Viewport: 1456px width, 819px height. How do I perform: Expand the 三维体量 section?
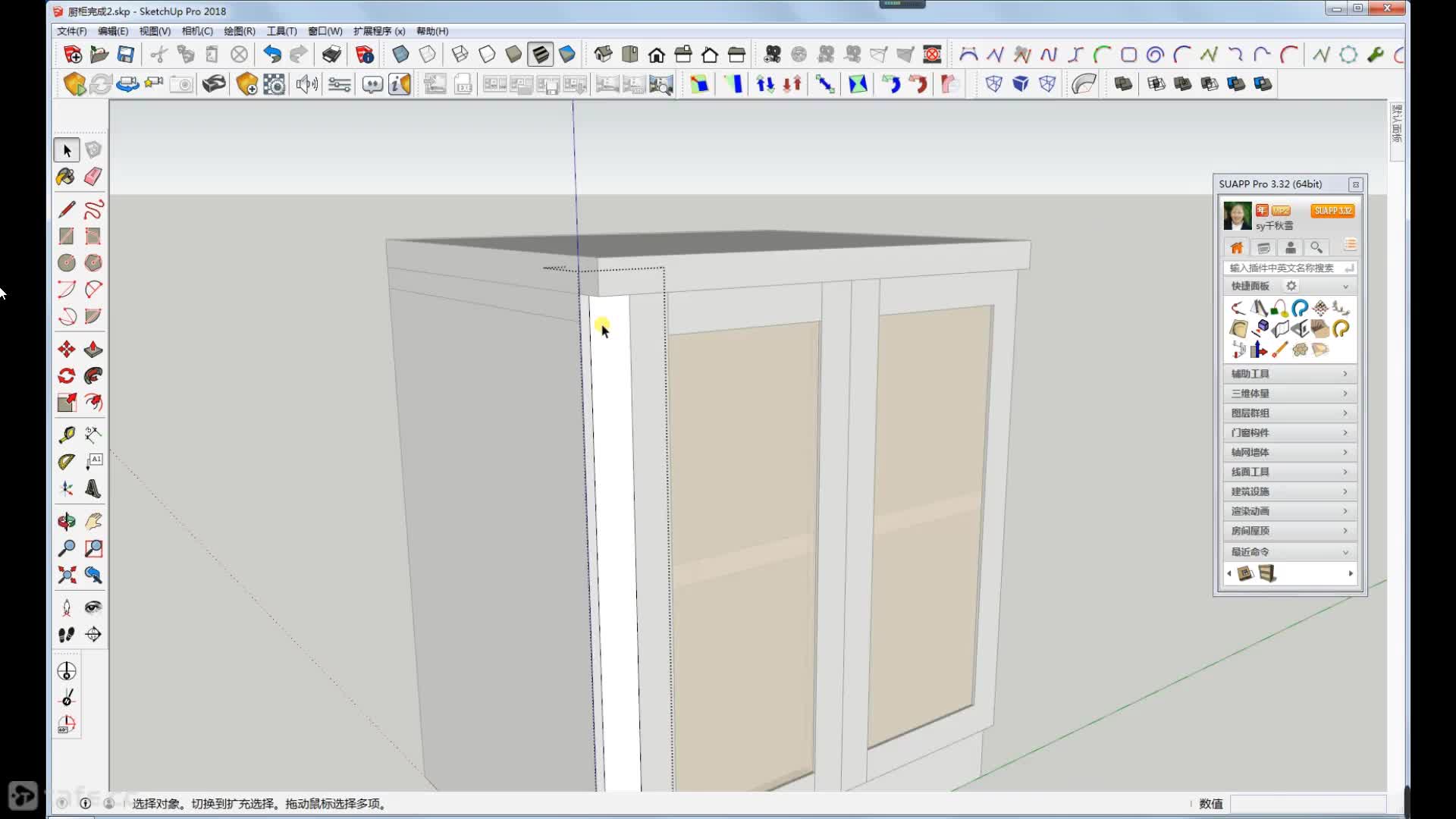click(x=1290, y=394)
